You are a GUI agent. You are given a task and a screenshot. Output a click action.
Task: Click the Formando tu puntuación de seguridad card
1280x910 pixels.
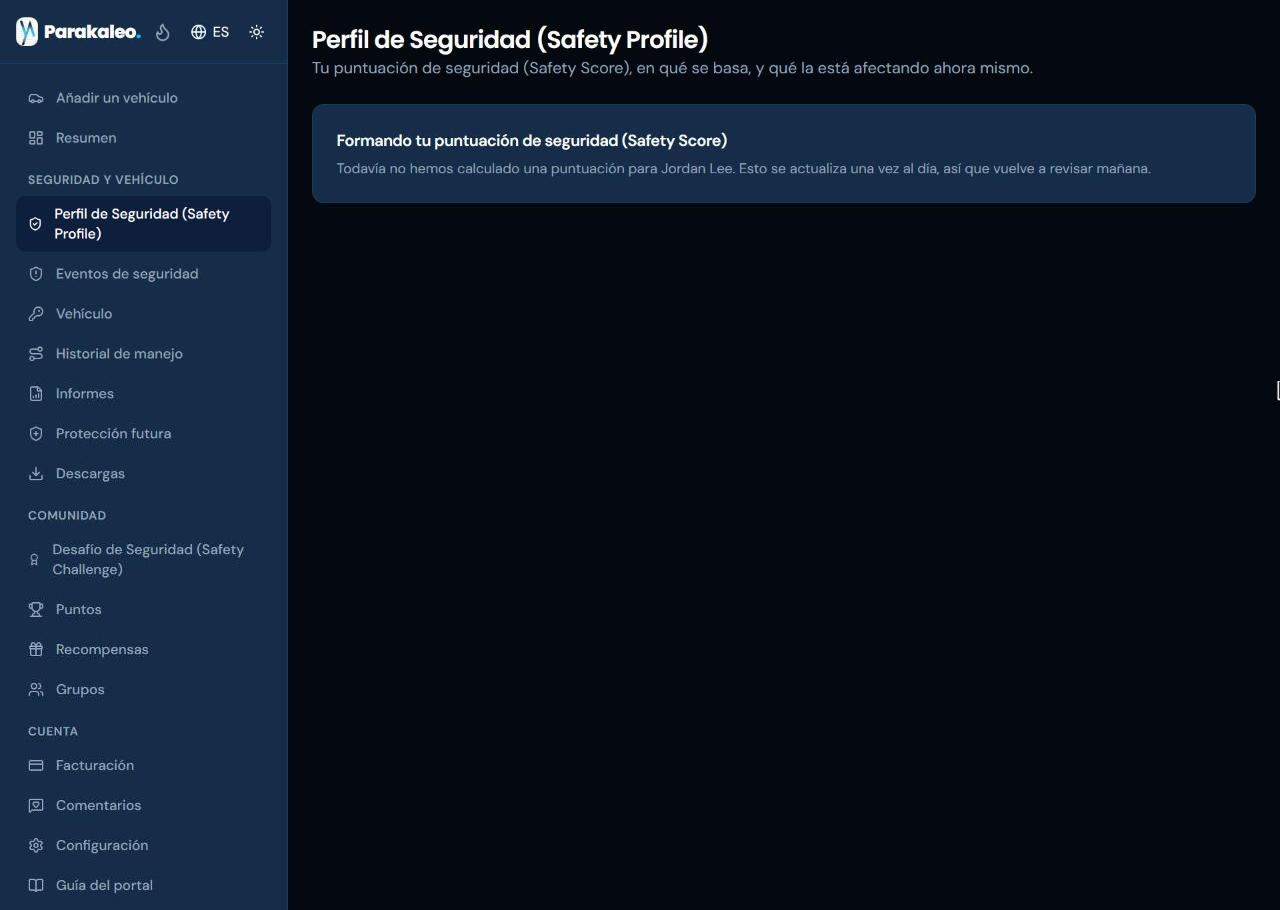783,154
